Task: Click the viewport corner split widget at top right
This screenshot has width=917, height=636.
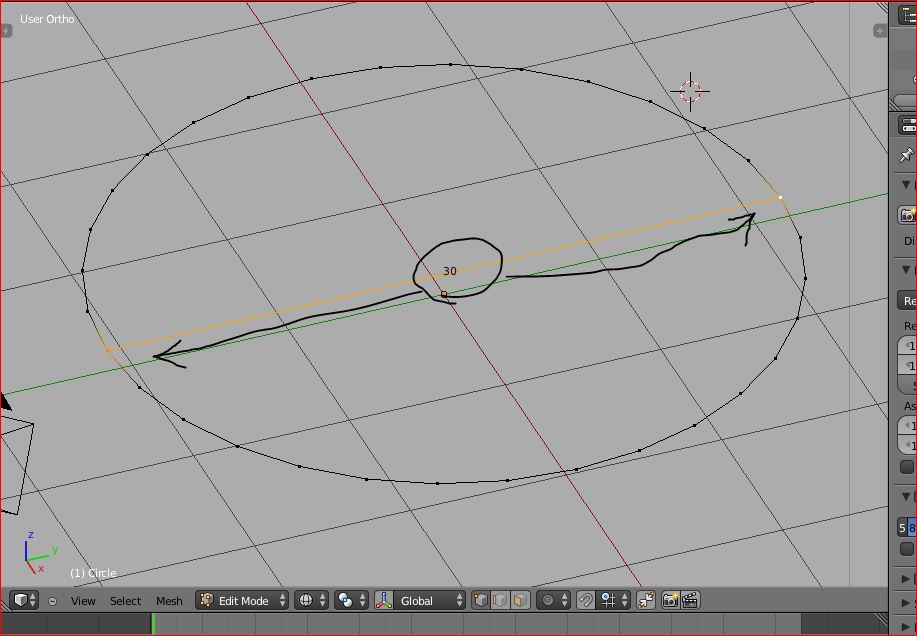Action: coord(882,8)
